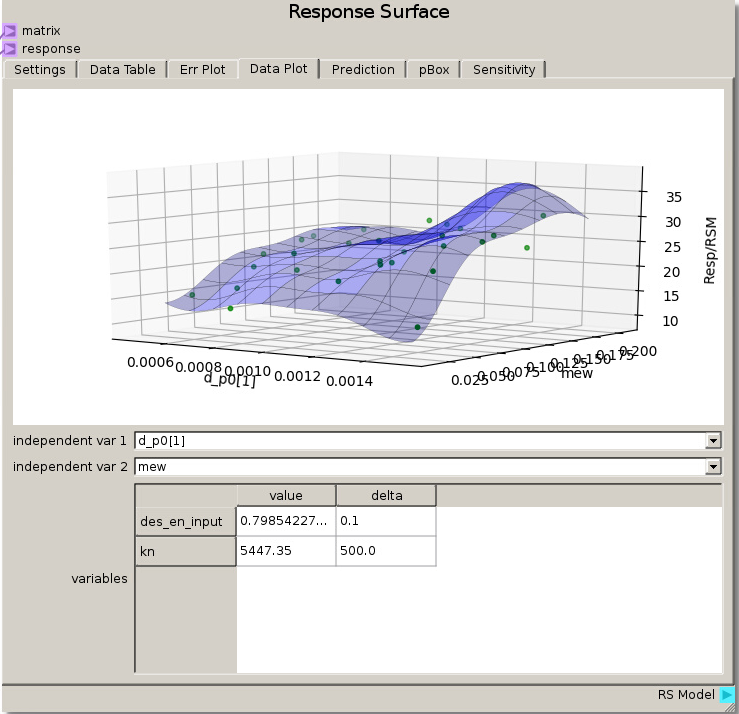Viewport: 739px width, 714px height.
Task: Click the purple response input port icon
Action: [x=9, y=48]
